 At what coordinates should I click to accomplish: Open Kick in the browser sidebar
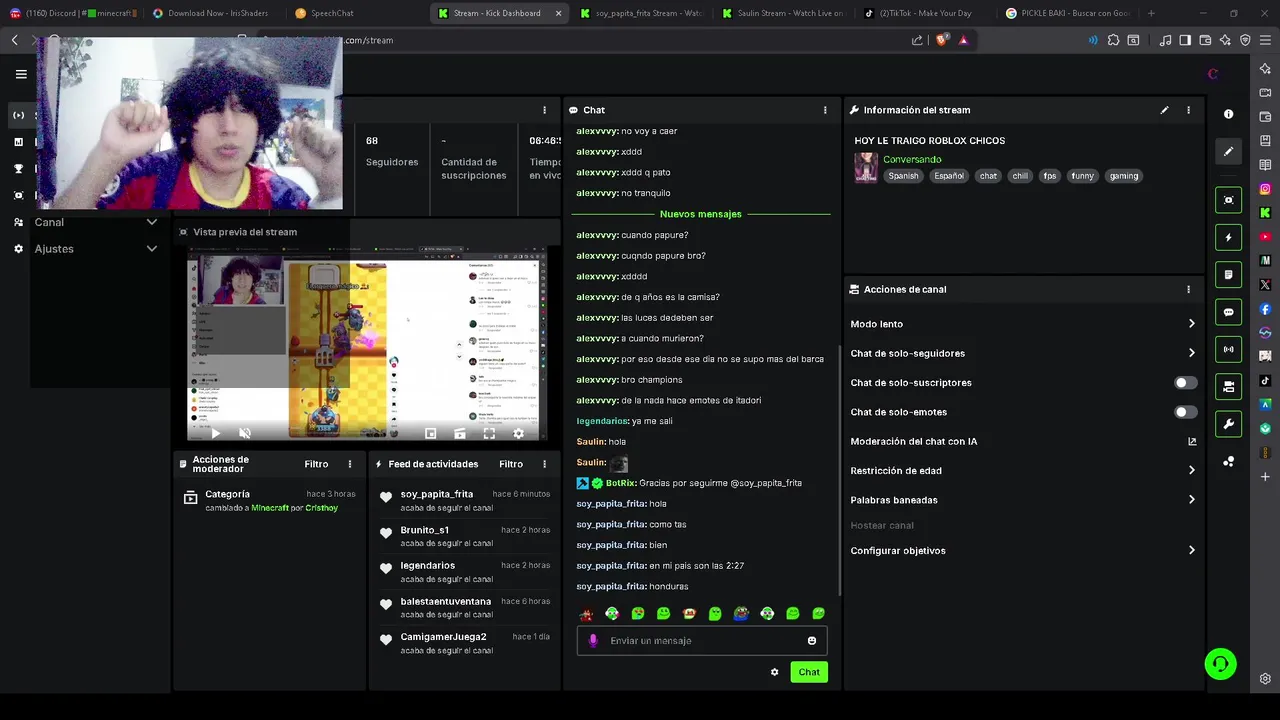(1265, 213)
